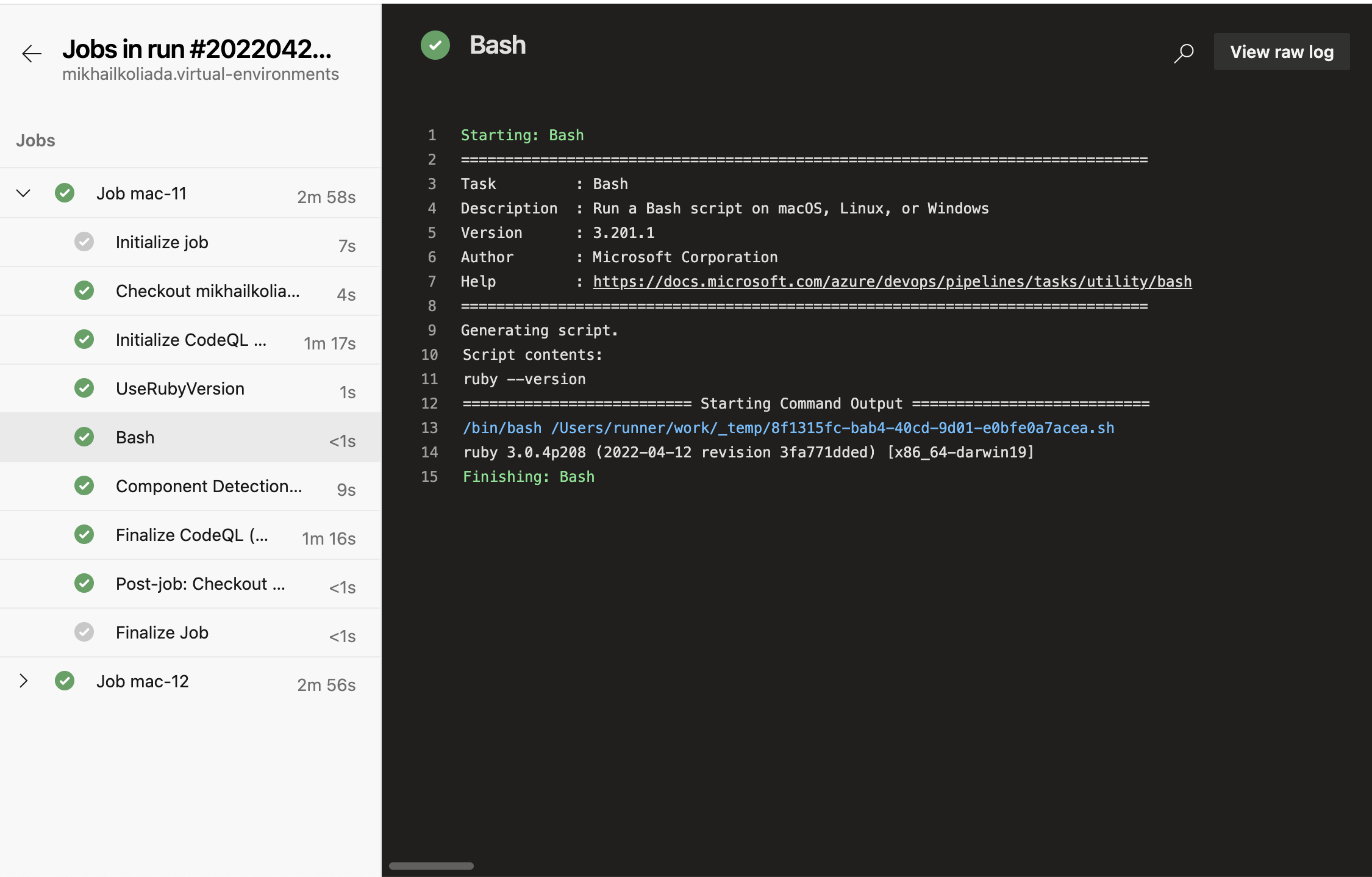Click the checkmark icon beside UseRubyVersion step
This screenshot has height=877, width=1372.
coord(84,388)
